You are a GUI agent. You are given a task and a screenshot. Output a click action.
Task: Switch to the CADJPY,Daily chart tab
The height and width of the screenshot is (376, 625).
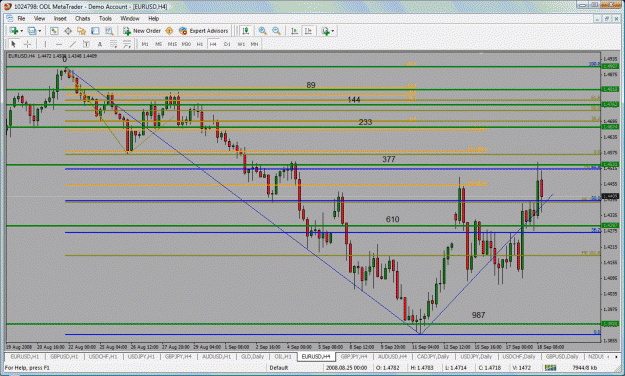[433, 356]
